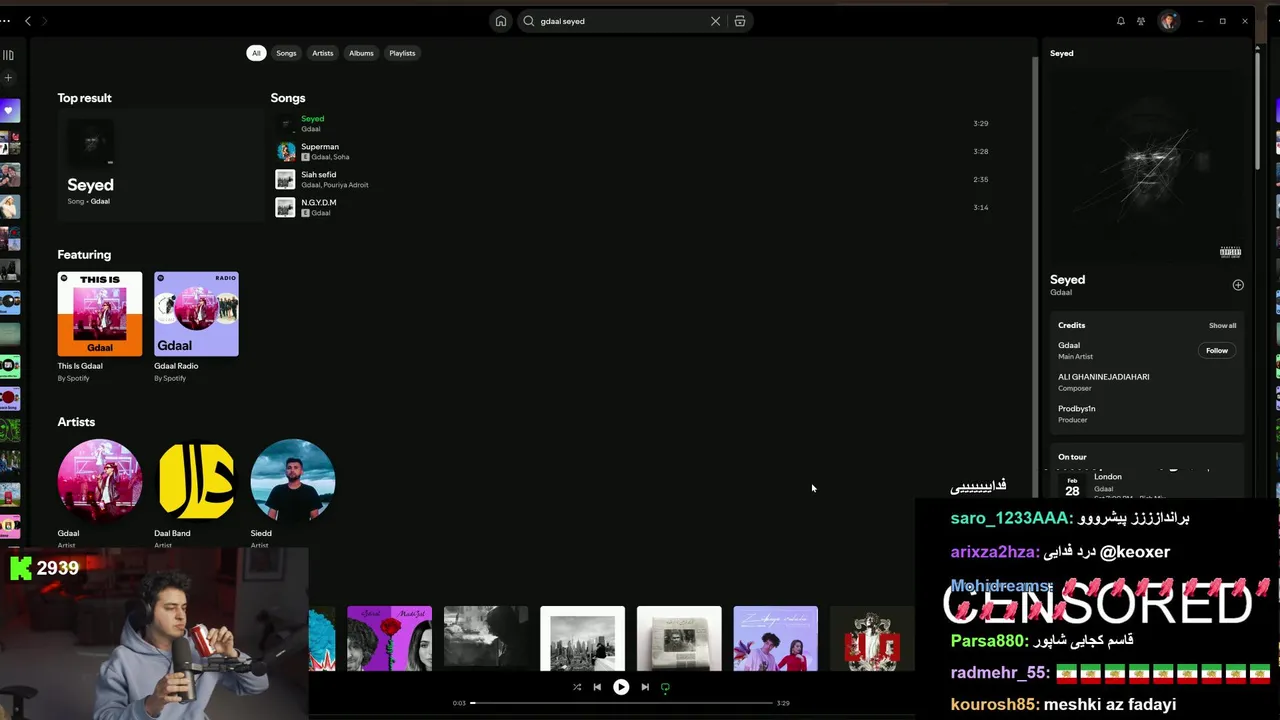Click Gdaal main artist in Credits
The image size is (1280, 720).
click(1069, 345)
